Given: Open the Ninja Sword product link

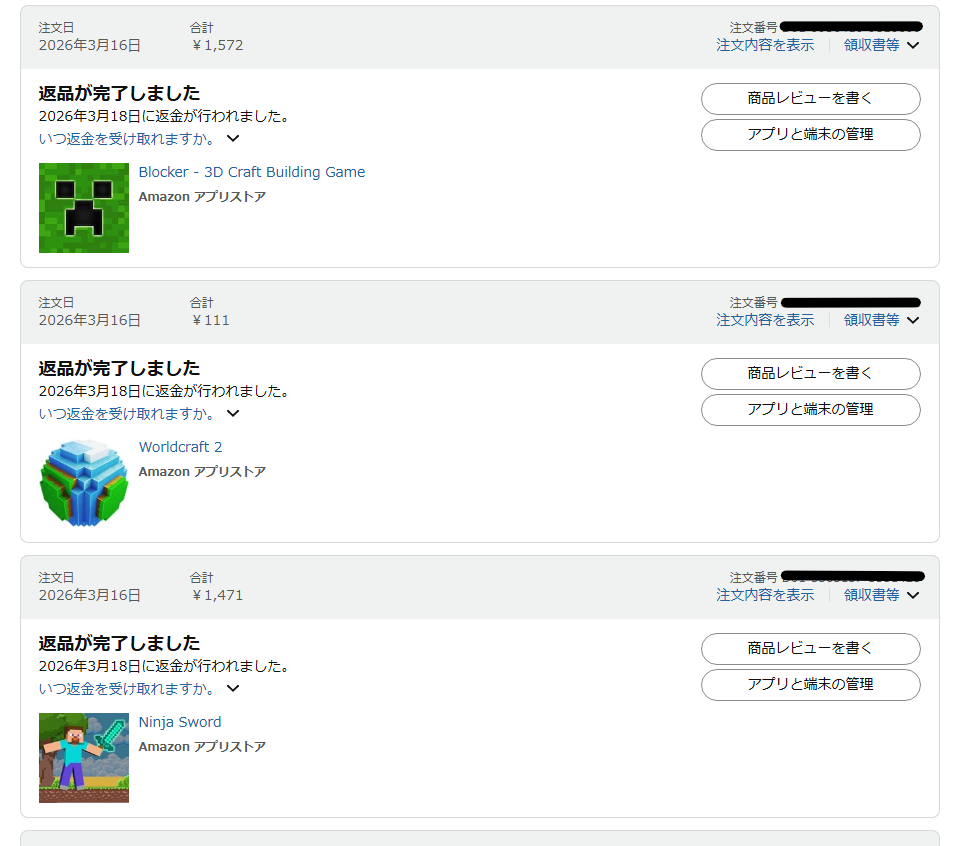Looking at the screenshot, I should pyautogui.click(x=180, y=722).
